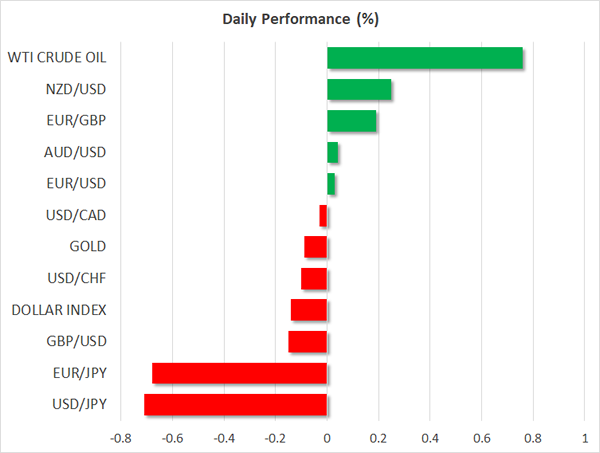600x453 pixels.
Task: Click the EUR/USD tiny green bar
Action: 331,184
